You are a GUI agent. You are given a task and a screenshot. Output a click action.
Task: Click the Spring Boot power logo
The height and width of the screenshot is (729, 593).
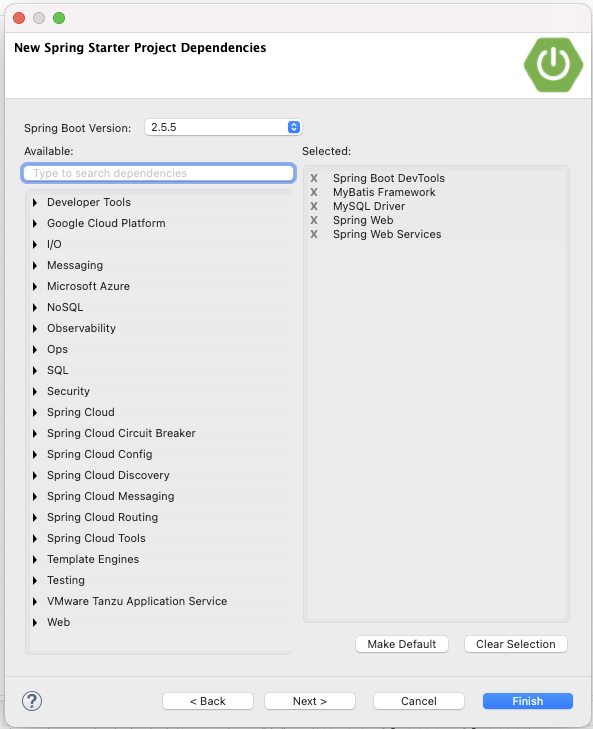pyautogui.click(x=553, y=65)
